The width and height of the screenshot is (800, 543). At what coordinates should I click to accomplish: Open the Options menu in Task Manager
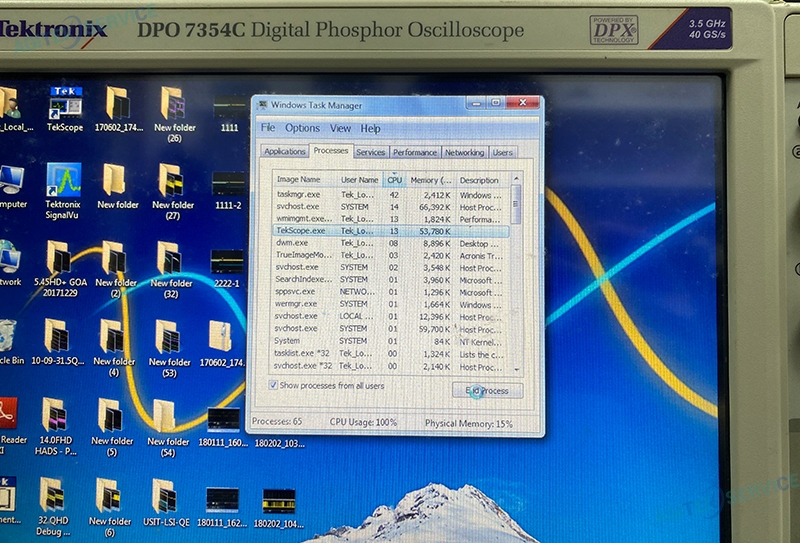point(302,128)
